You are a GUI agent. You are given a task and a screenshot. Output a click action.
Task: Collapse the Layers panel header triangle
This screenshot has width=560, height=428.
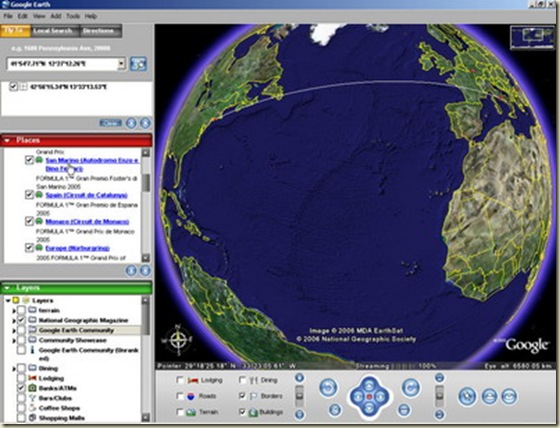(7, 288)
